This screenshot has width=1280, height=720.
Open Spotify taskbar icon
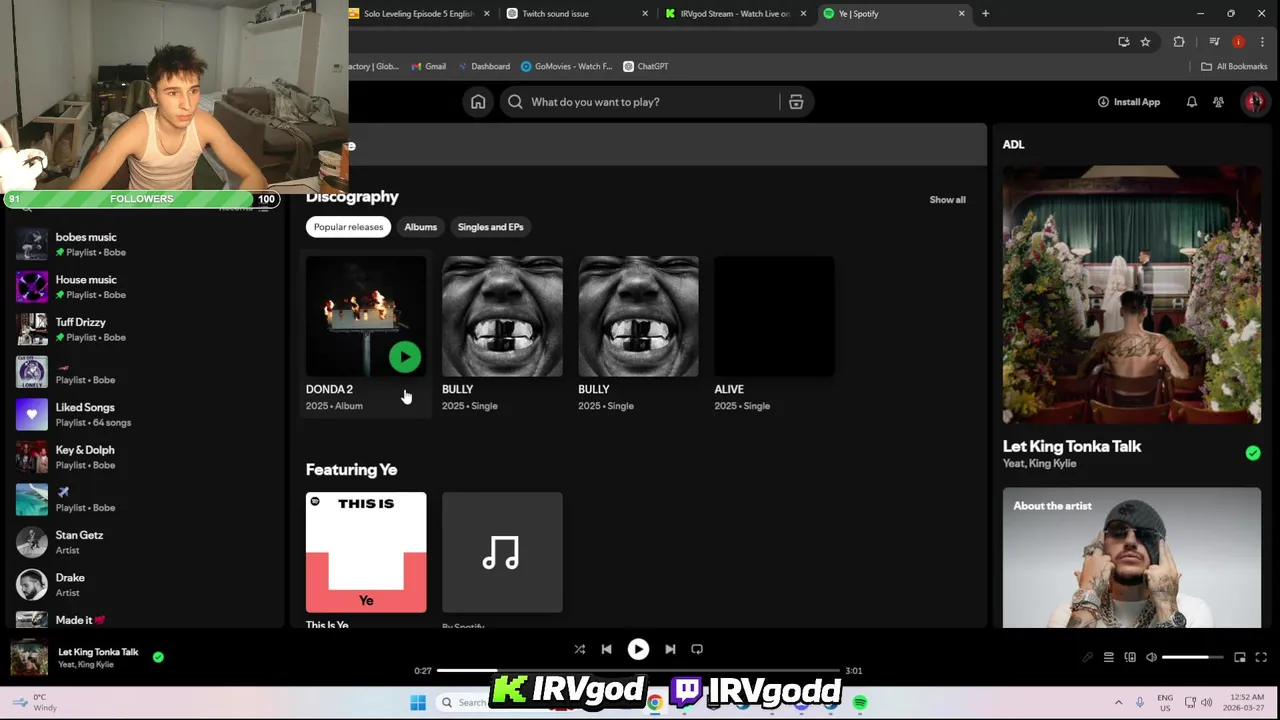[x=860, y=703]
